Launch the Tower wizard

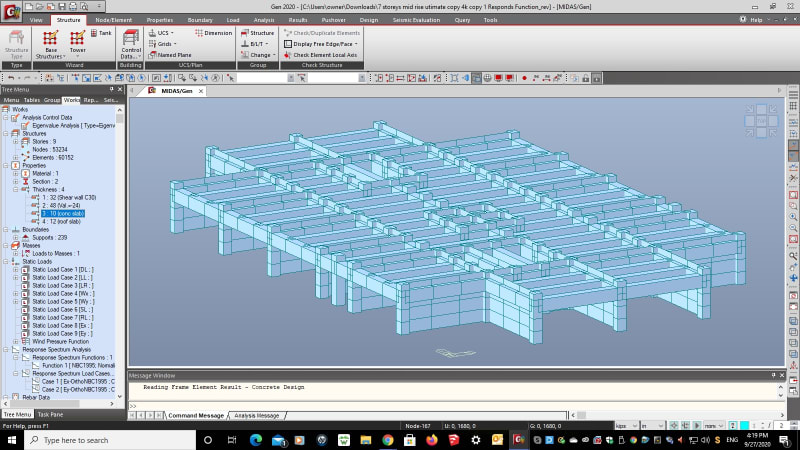click(78, 42)
